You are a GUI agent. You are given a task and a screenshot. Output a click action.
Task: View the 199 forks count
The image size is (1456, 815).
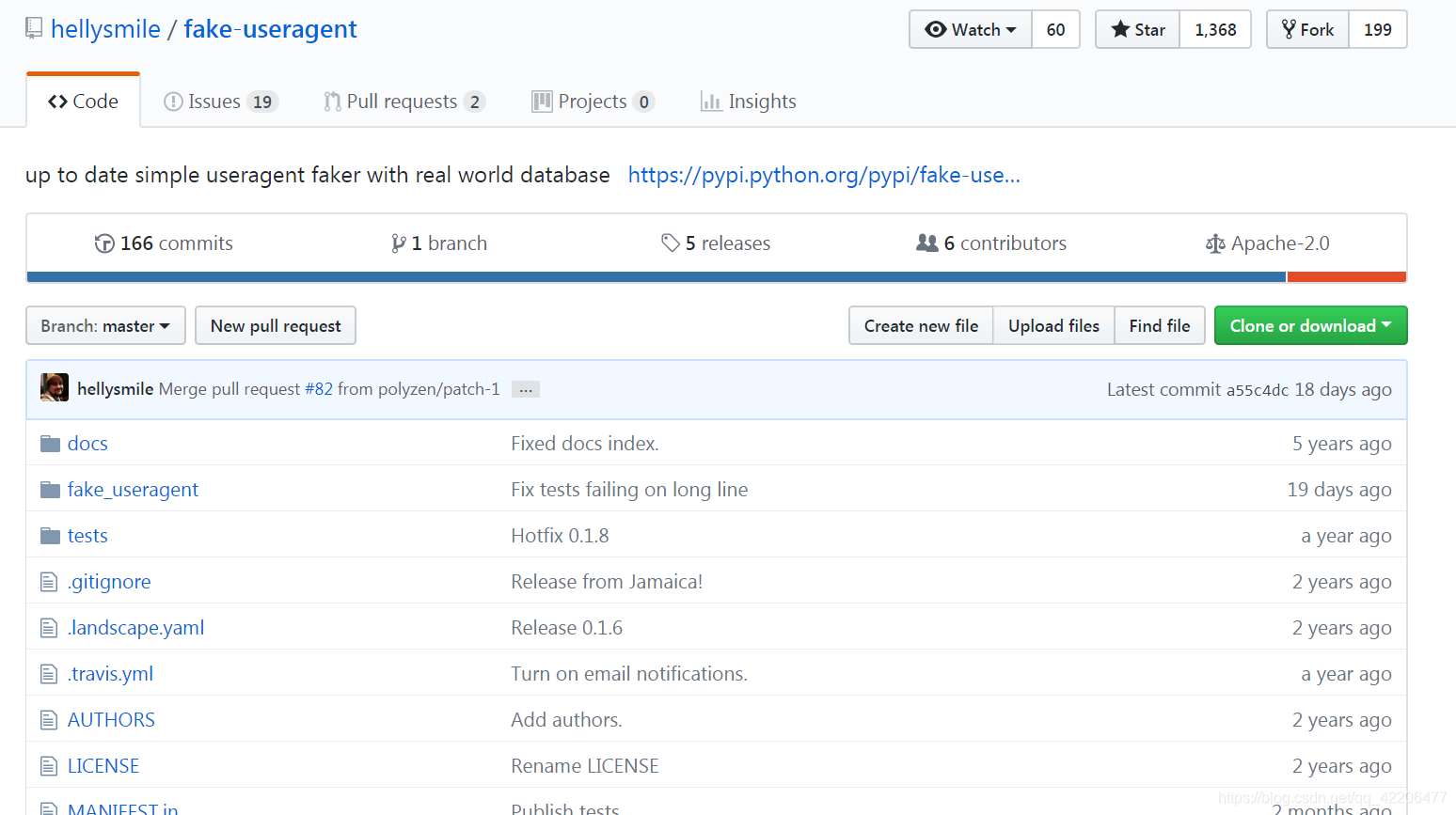pyautogui.click(x=1378, y=29)
